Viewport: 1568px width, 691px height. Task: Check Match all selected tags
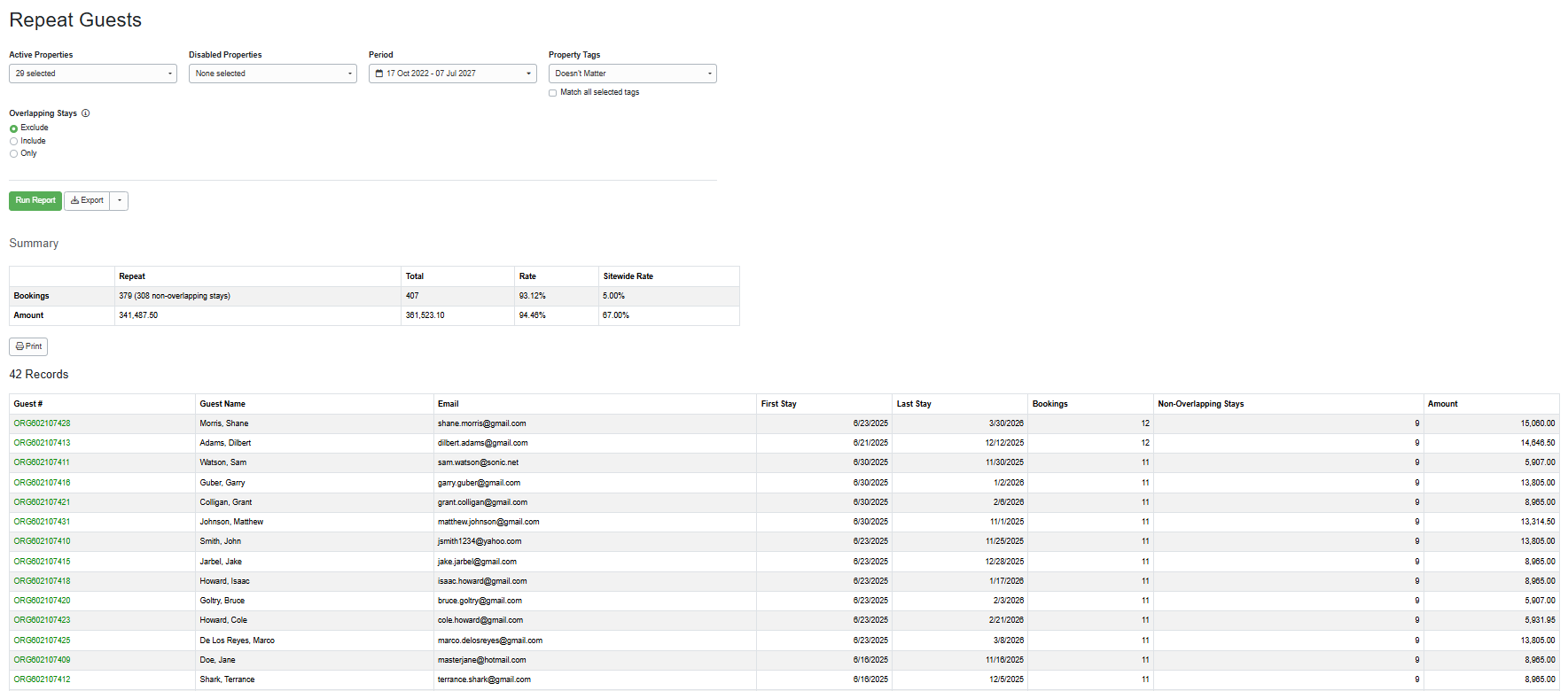[x=552, y=93]
